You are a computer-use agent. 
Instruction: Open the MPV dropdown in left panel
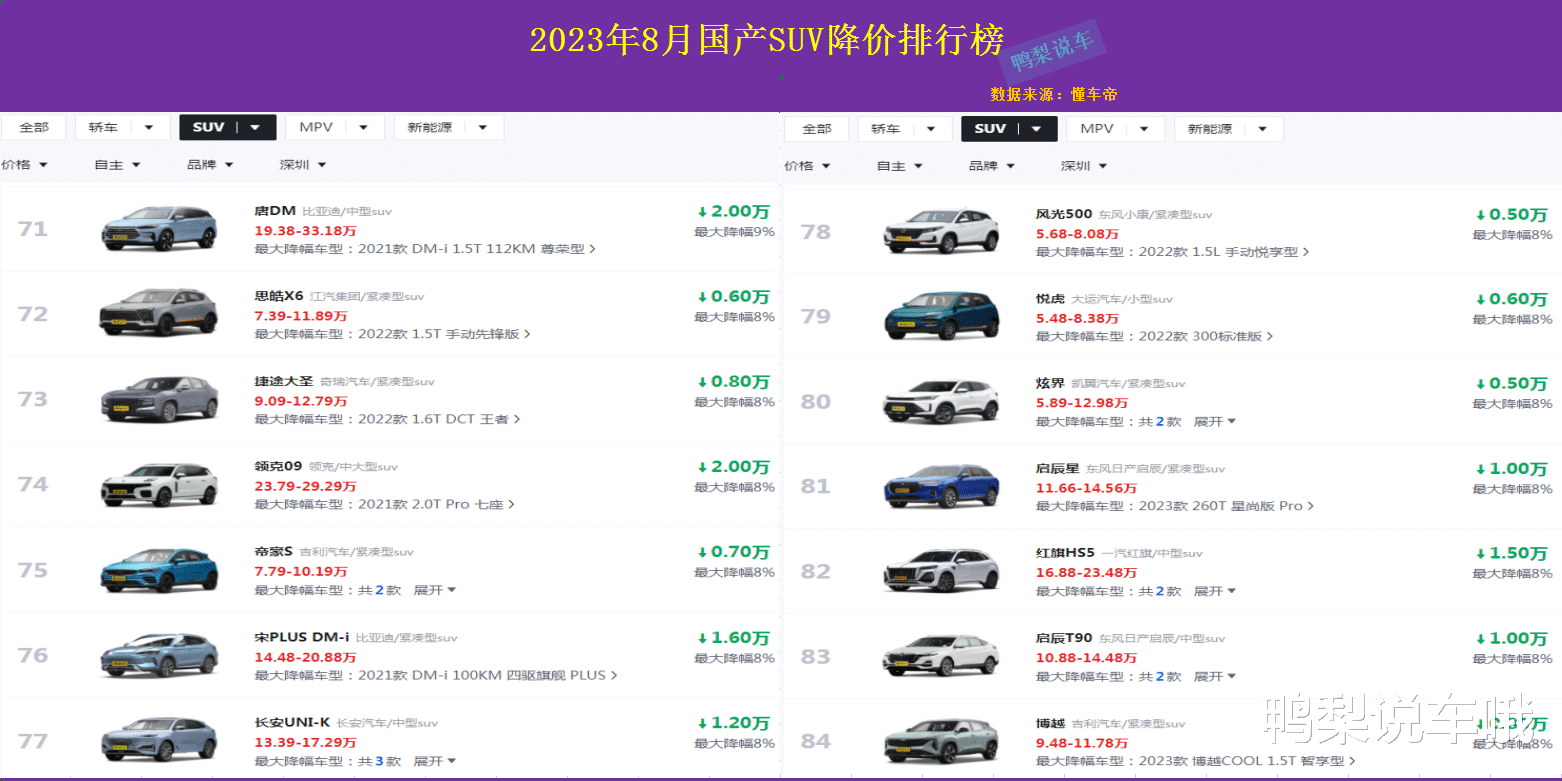[x=334, y=127]
